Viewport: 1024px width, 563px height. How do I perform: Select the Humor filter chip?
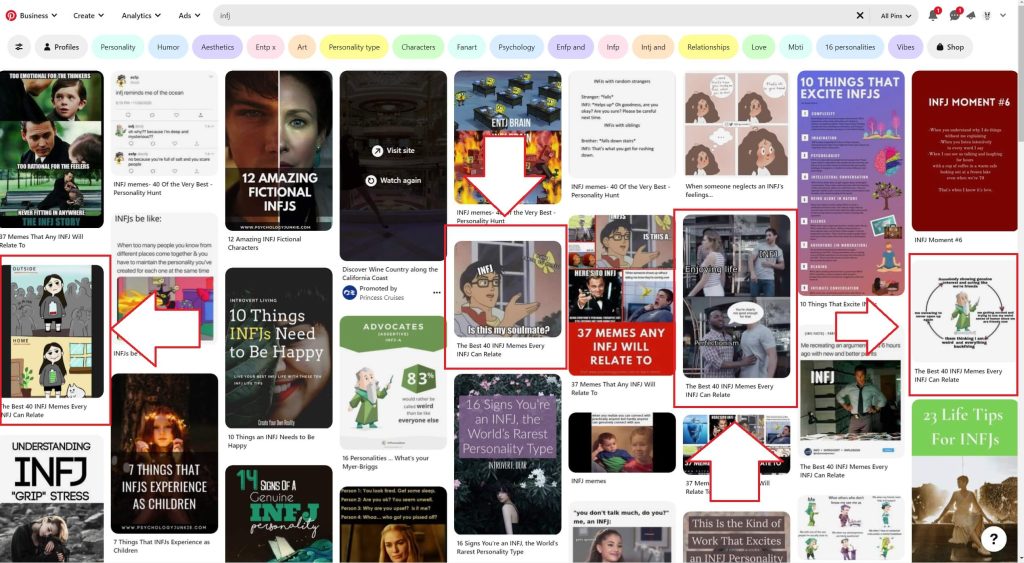click(168, 47)
